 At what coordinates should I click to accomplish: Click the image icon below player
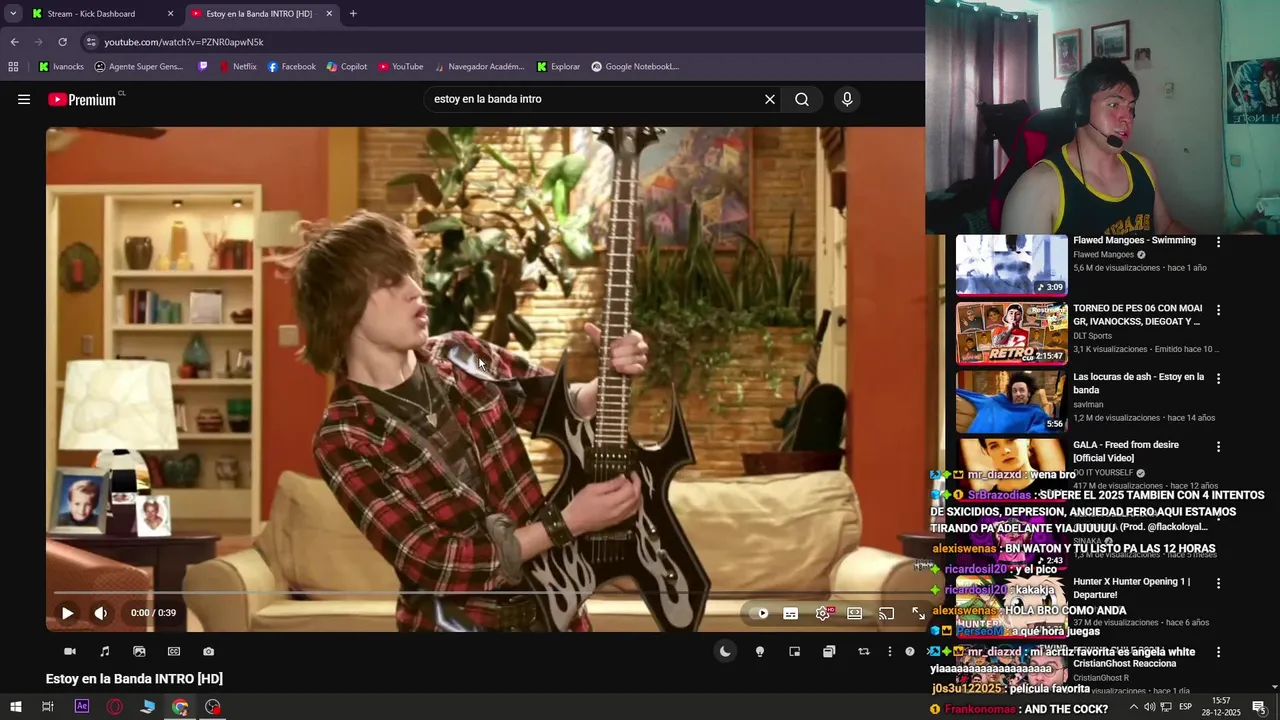139,651
